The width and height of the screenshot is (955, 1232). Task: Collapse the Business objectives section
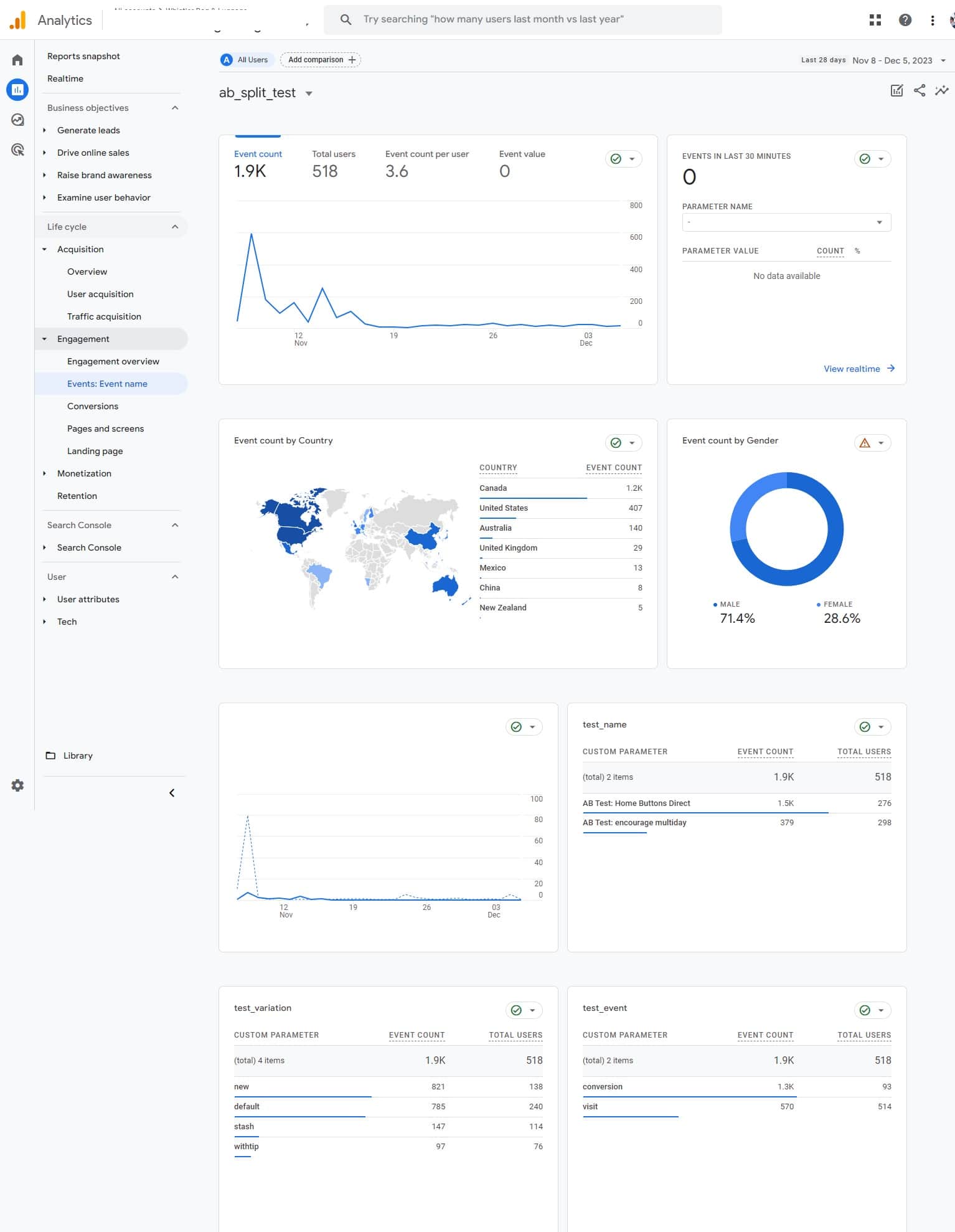175,108
